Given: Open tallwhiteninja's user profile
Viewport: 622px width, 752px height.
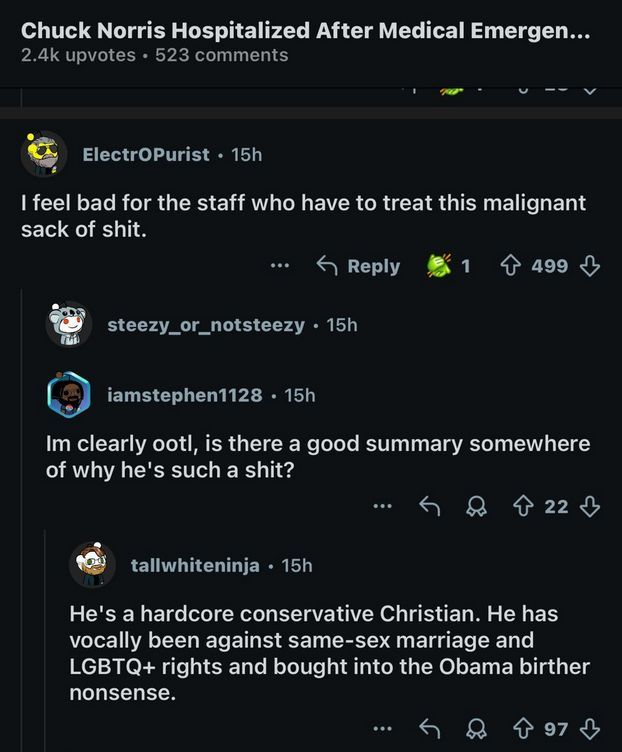Looking at the screenshot, I should pyautogui.click(x=195, y=566).
